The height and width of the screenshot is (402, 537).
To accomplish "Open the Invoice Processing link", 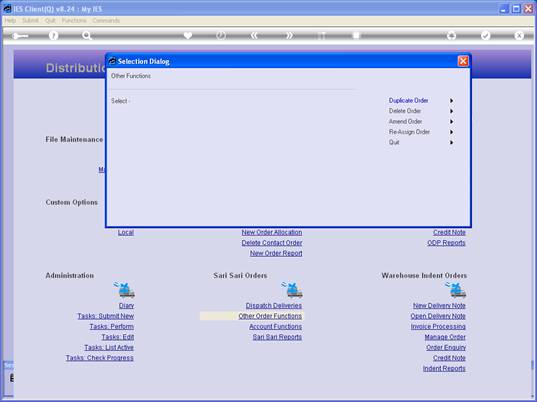I will point(438,327).
